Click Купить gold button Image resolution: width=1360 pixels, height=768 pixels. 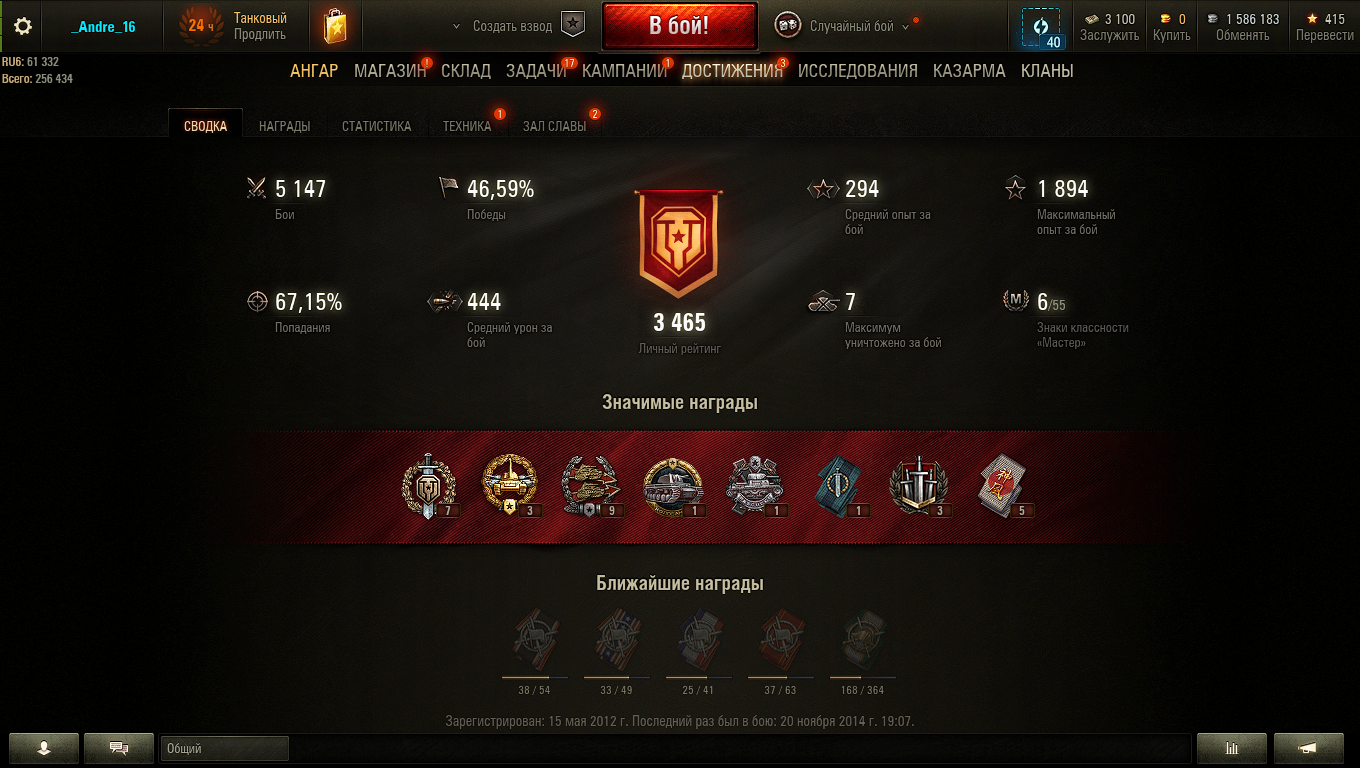coord(1172,35)
